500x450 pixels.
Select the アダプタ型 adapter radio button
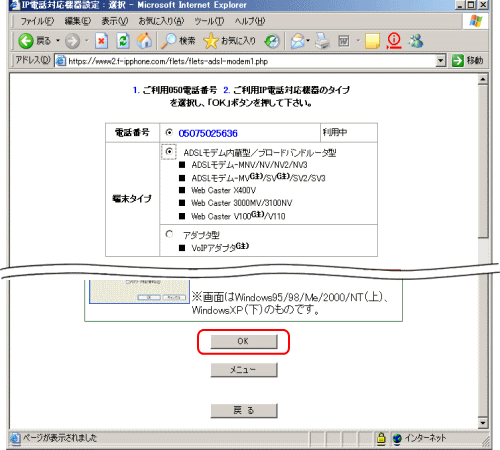click(169, 234)
